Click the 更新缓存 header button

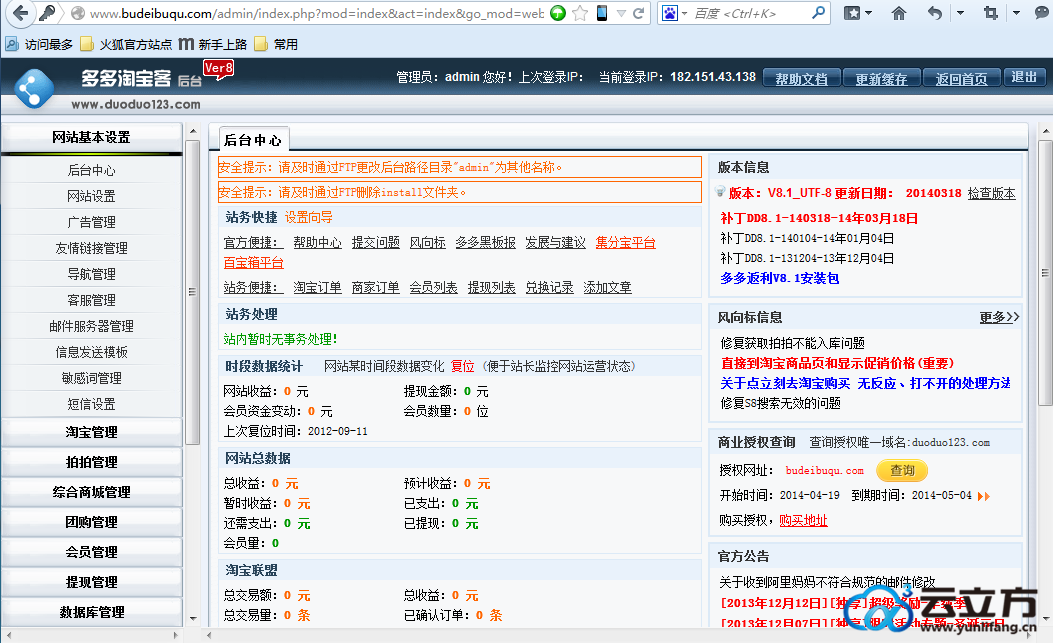coord(882,79)
